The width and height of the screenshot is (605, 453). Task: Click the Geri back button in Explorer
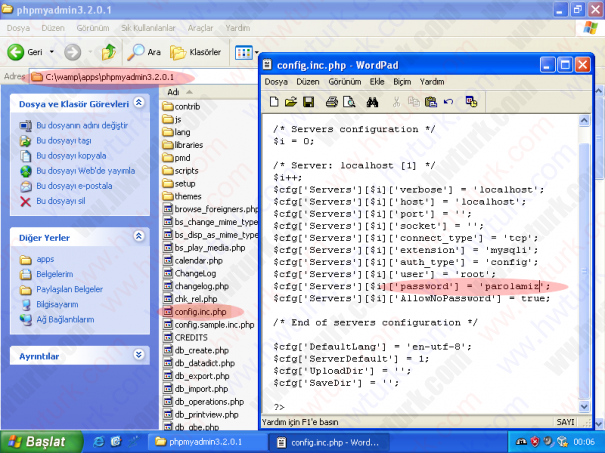point(25,52)
